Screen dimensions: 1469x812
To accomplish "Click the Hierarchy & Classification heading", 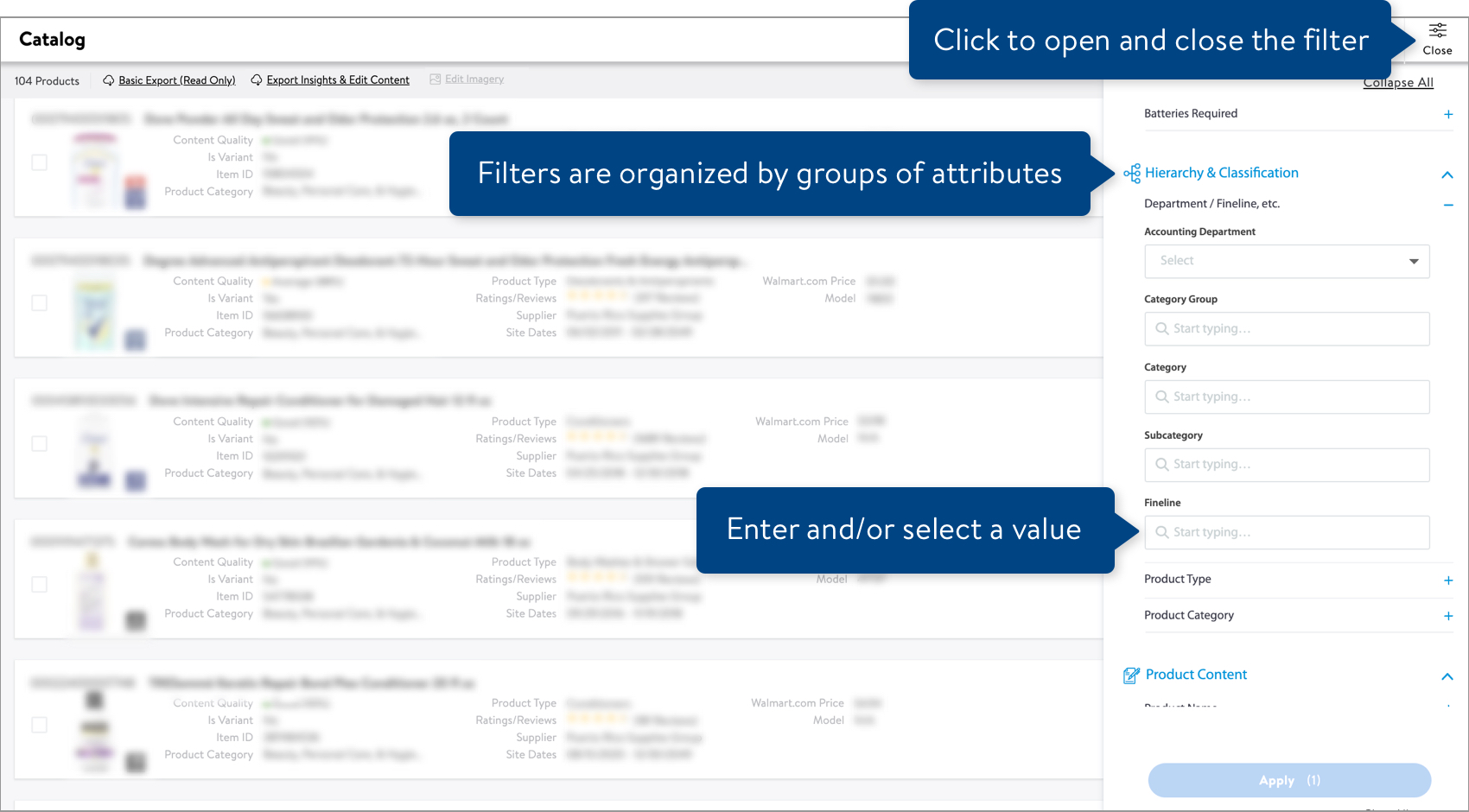I will pos(1221,173).
